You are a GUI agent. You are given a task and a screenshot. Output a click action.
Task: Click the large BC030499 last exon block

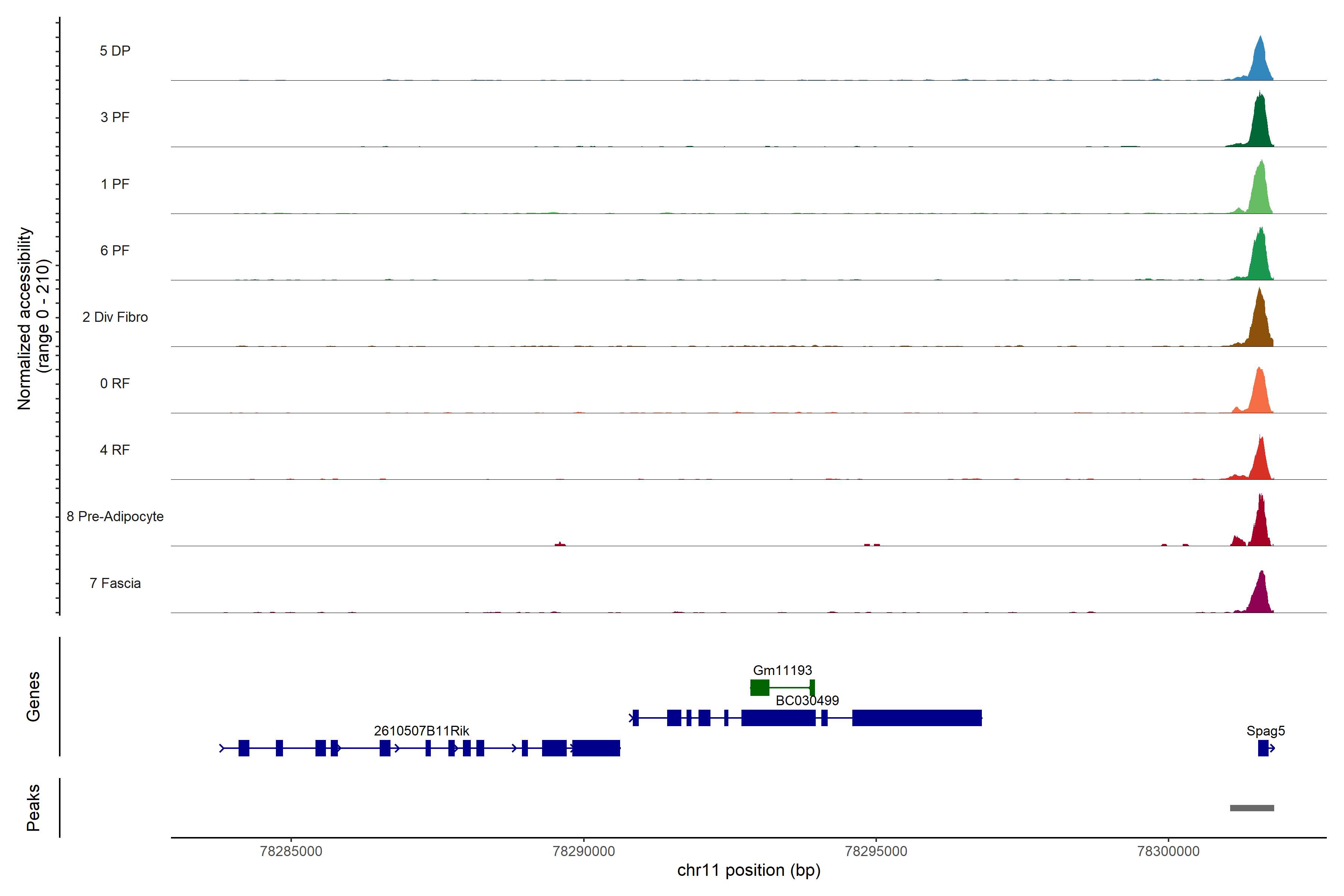point(917,718)
